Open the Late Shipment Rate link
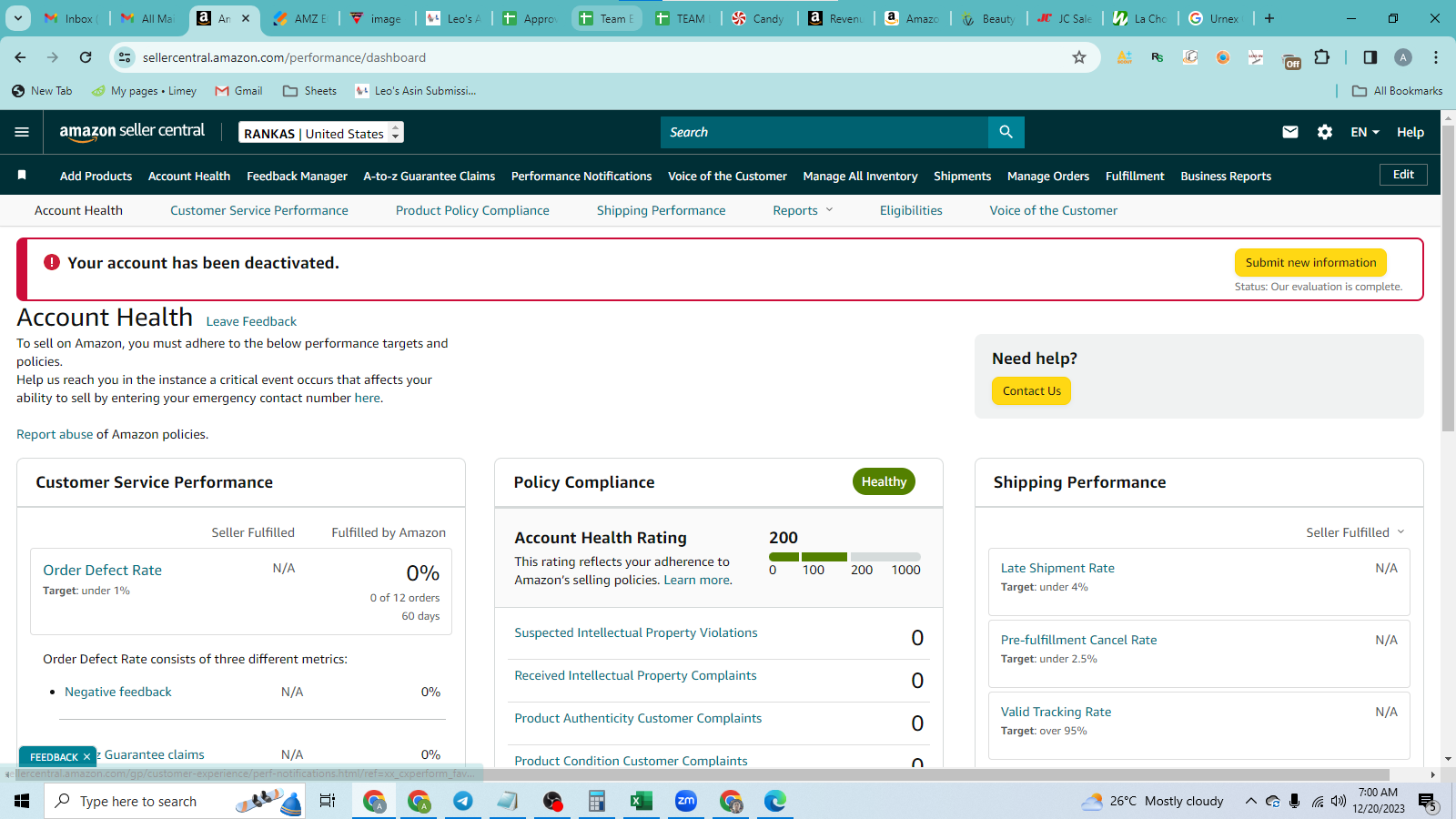Screen dimensions: 1456x819 (1057, 568)
